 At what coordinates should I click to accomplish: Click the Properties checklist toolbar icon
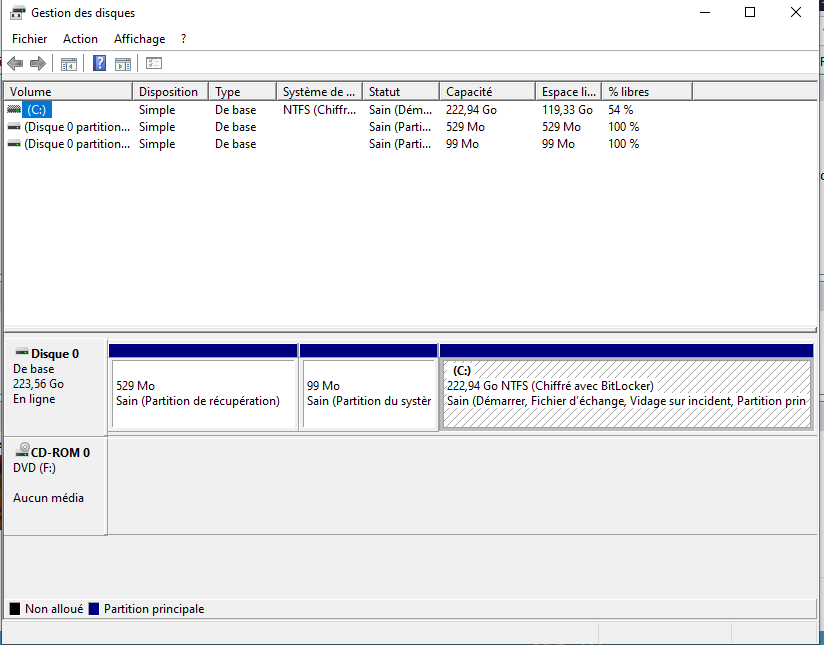point(154,63)
